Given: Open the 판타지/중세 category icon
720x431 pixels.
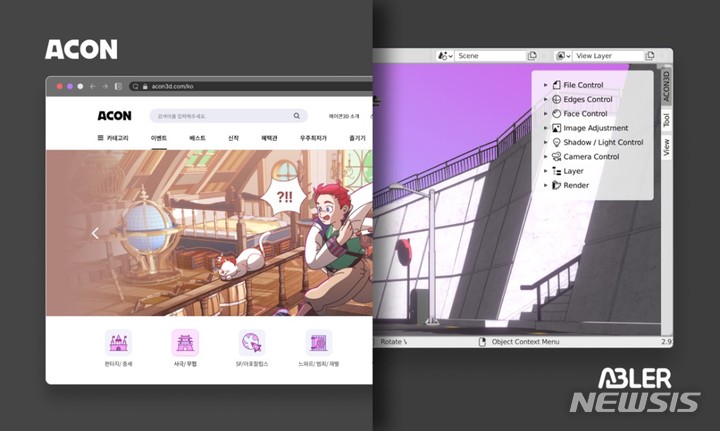Looking at the screenshot, I should 118,343.
